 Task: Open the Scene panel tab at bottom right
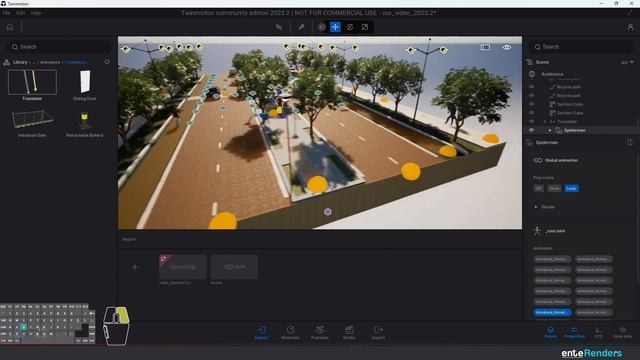[551, 332]
